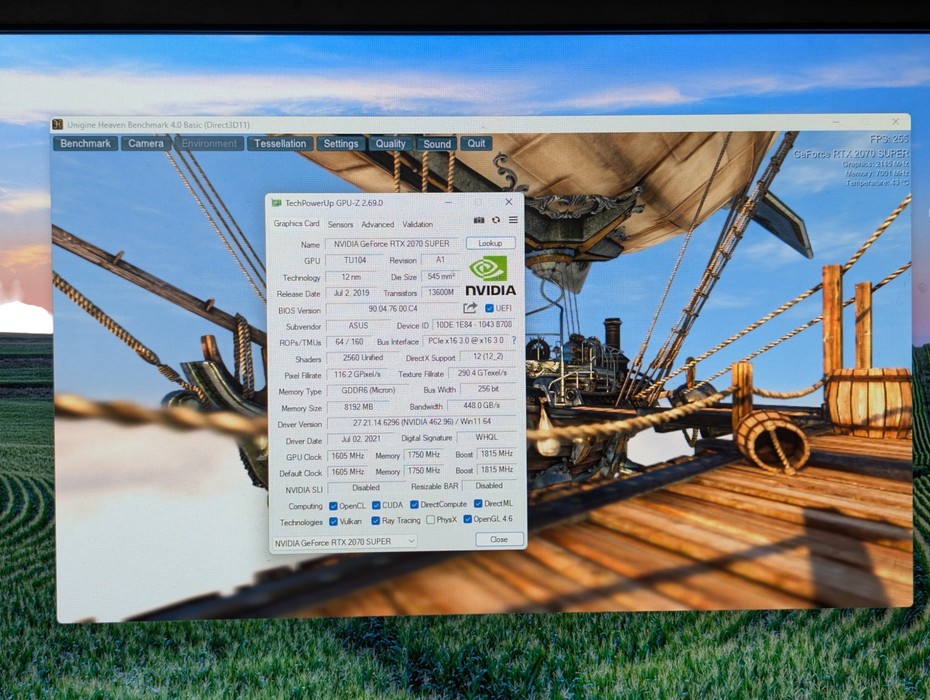The width and height of the screenshot is (930, 700).
Task: Click the Digital Signature WHQL value
Action: pyautogui.click(x=486, y=437)
